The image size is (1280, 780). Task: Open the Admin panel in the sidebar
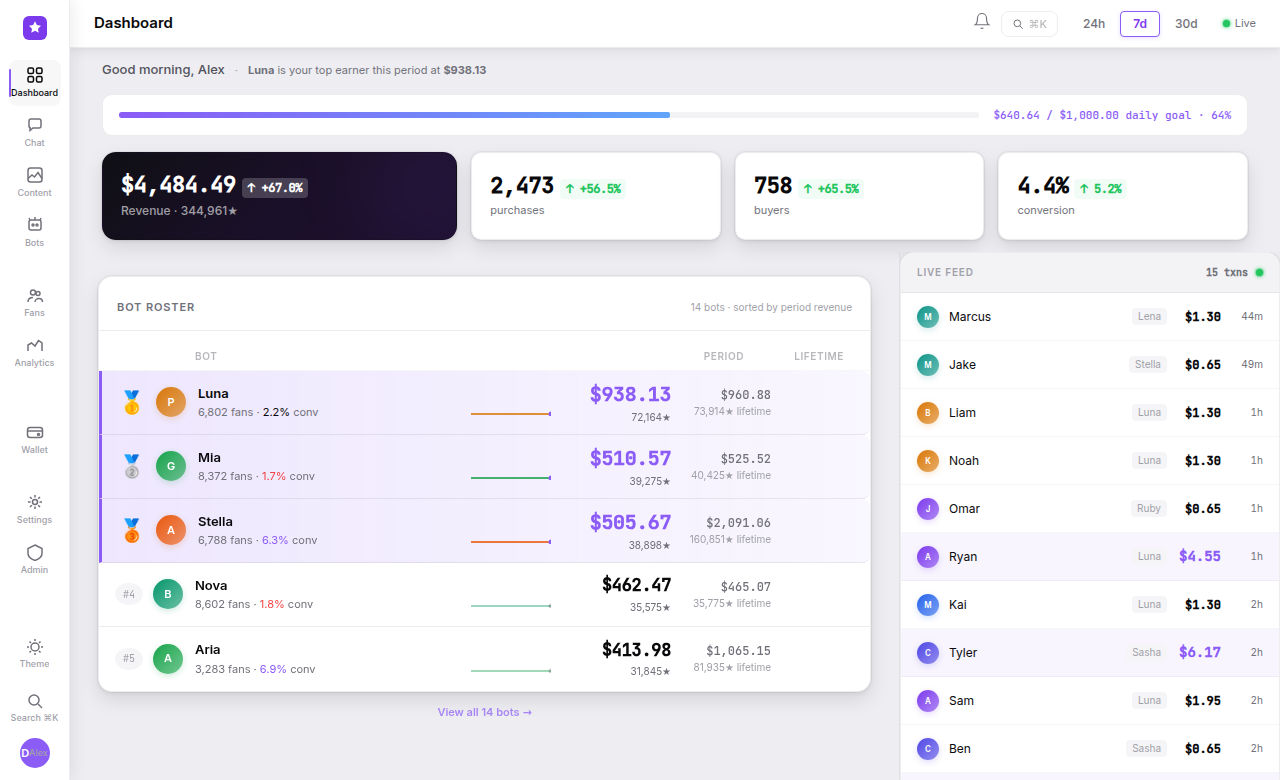point(34,559)
